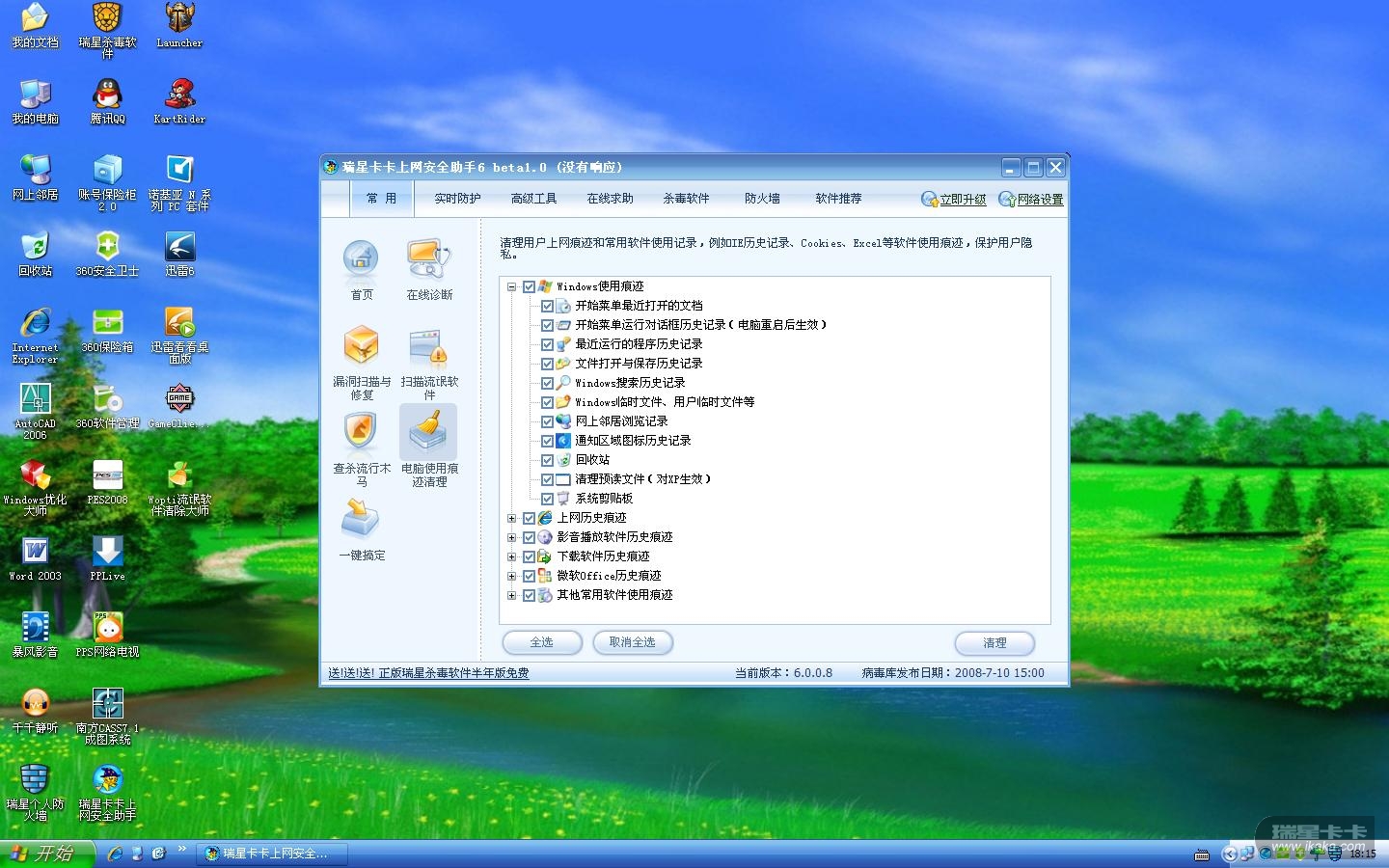This screenshot has height=868, width=1389.
Task: Open 在线诊断 online diagnosis tool
Action: click(x=429, y=269)
